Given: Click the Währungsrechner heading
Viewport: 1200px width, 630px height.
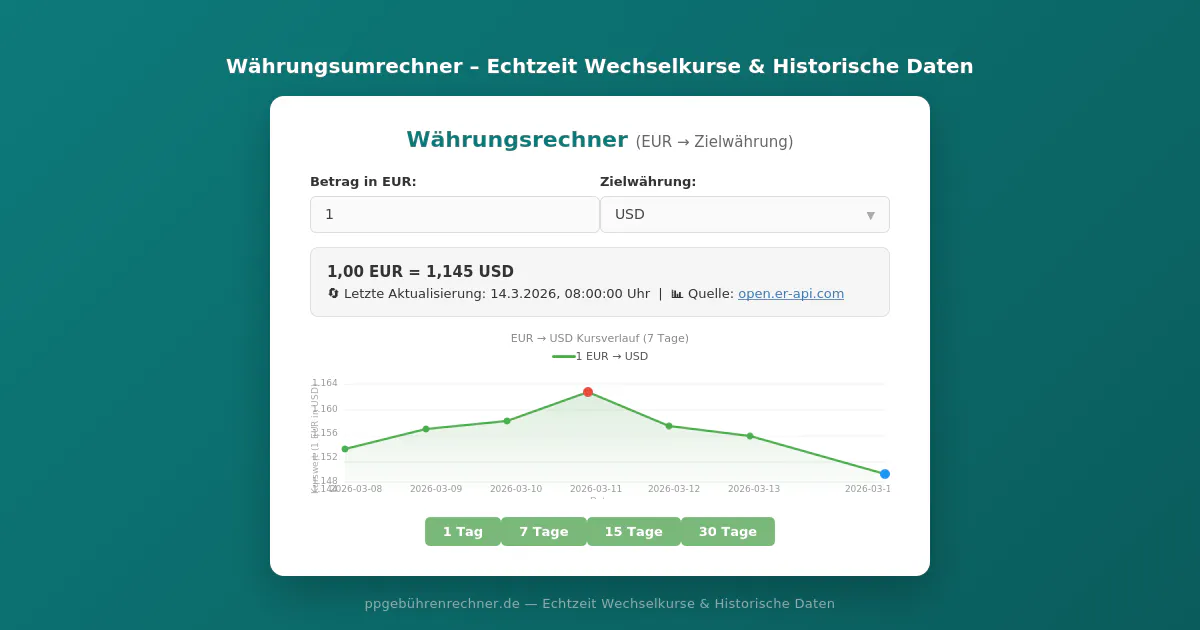Looking at the screenshot, I should pyautogui.click(x=517, y=140).
